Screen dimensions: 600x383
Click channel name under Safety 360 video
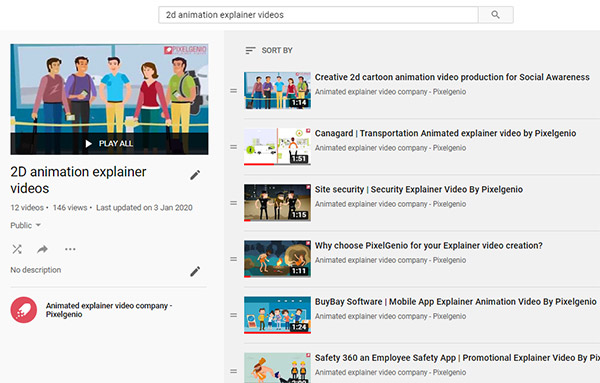[x=390, y=372]
